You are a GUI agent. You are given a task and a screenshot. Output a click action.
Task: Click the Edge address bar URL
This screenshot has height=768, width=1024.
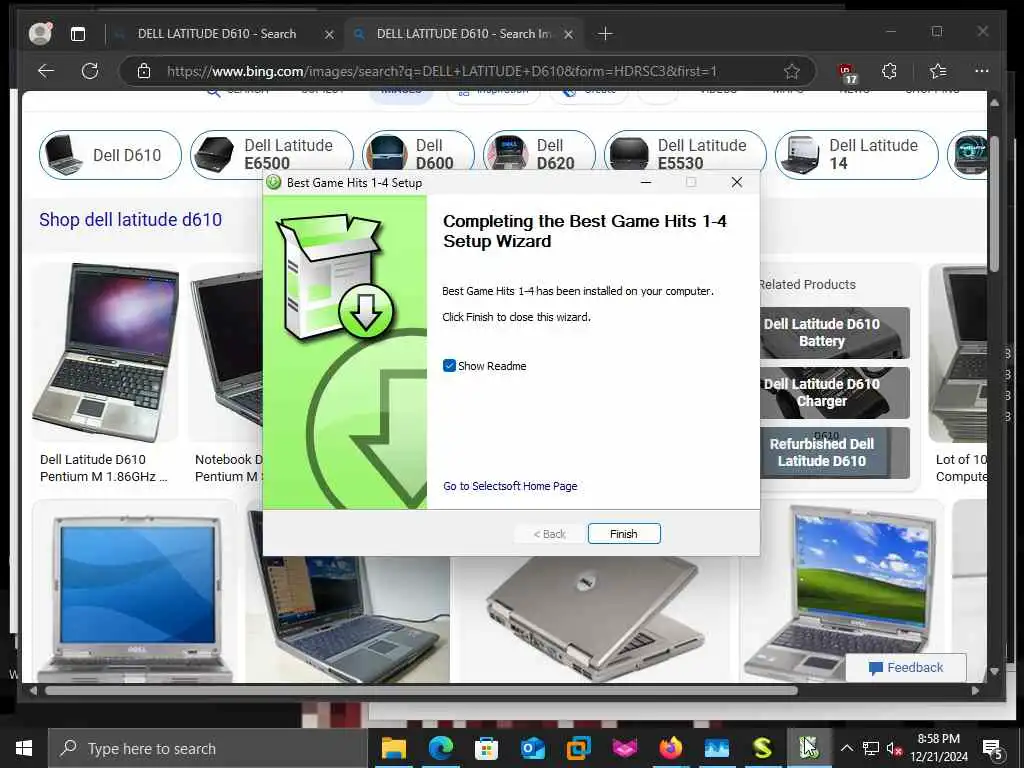tap(441, 71)
